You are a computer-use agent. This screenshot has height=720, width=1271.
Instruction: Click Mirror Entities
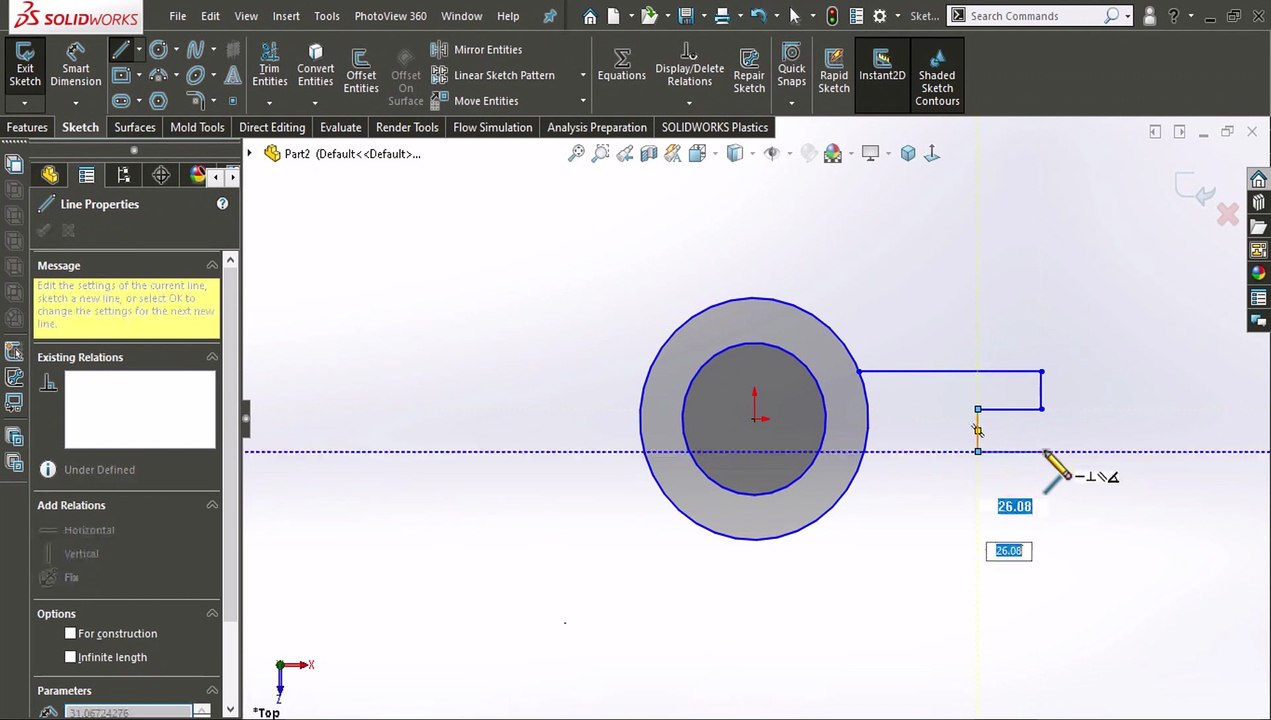pyautogui.click(x=477, y=50)
